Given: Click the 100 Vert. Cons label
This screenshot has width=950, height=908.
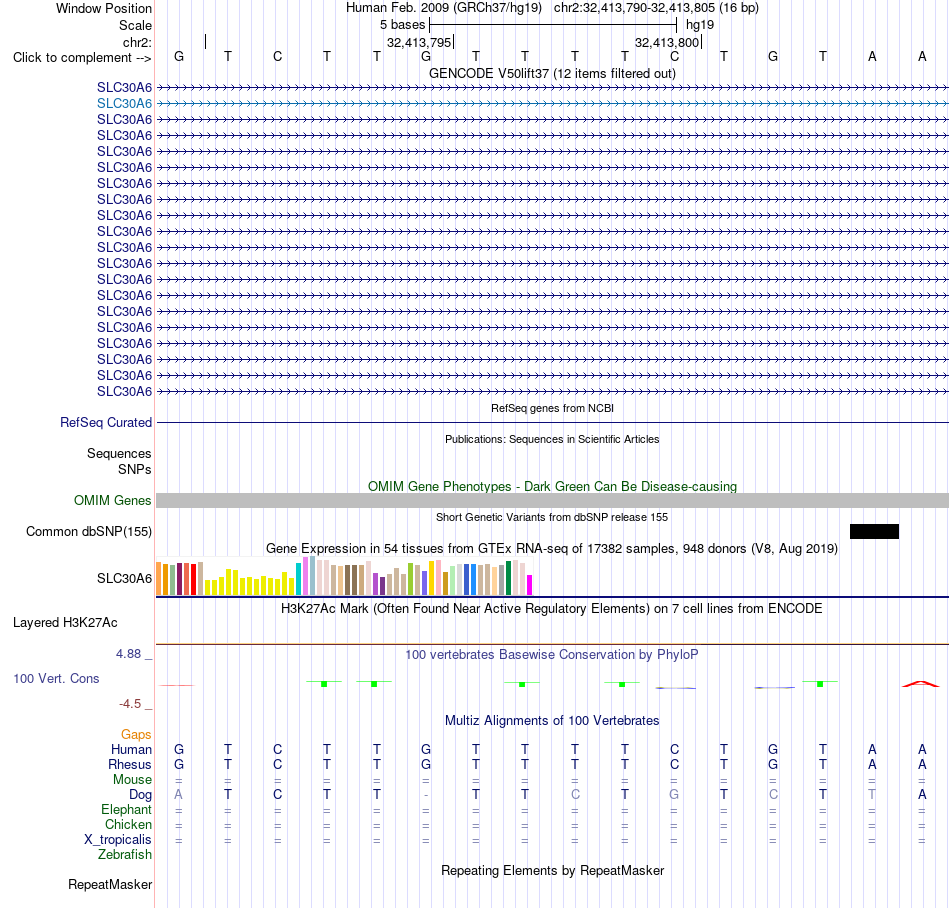Looking at the screenshot, I should coord(56,678).
